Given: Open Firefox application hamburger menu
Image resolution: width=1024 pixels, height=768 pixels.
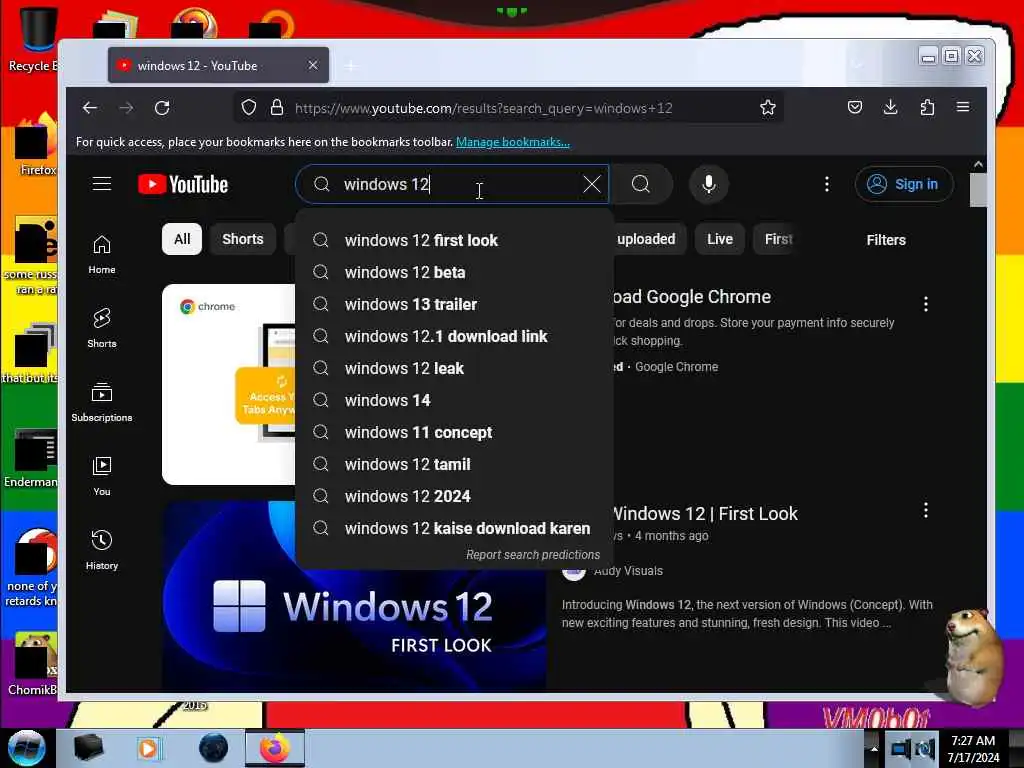Looking at the screenshot, I should [x=963, y=107].
